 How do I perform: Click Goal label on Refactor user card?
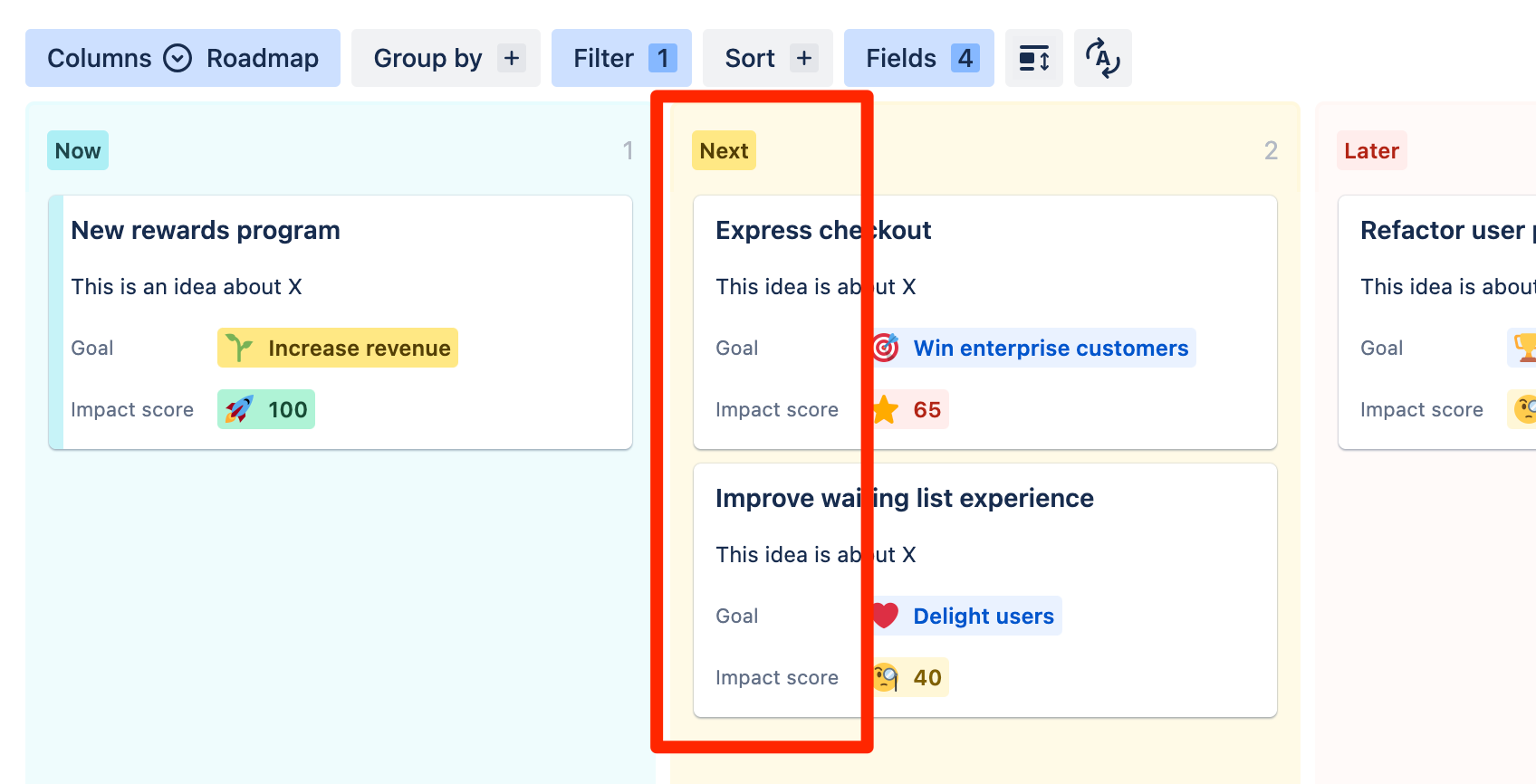[1382, 348]
